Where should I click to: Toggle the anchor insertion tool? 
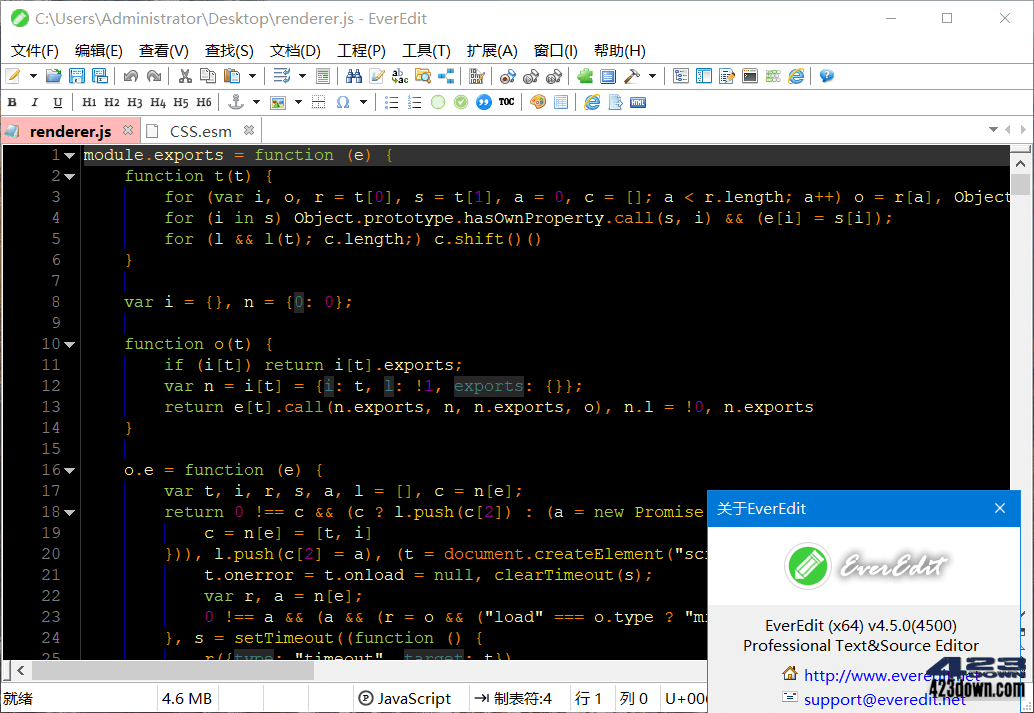click(x=236, y=101)
